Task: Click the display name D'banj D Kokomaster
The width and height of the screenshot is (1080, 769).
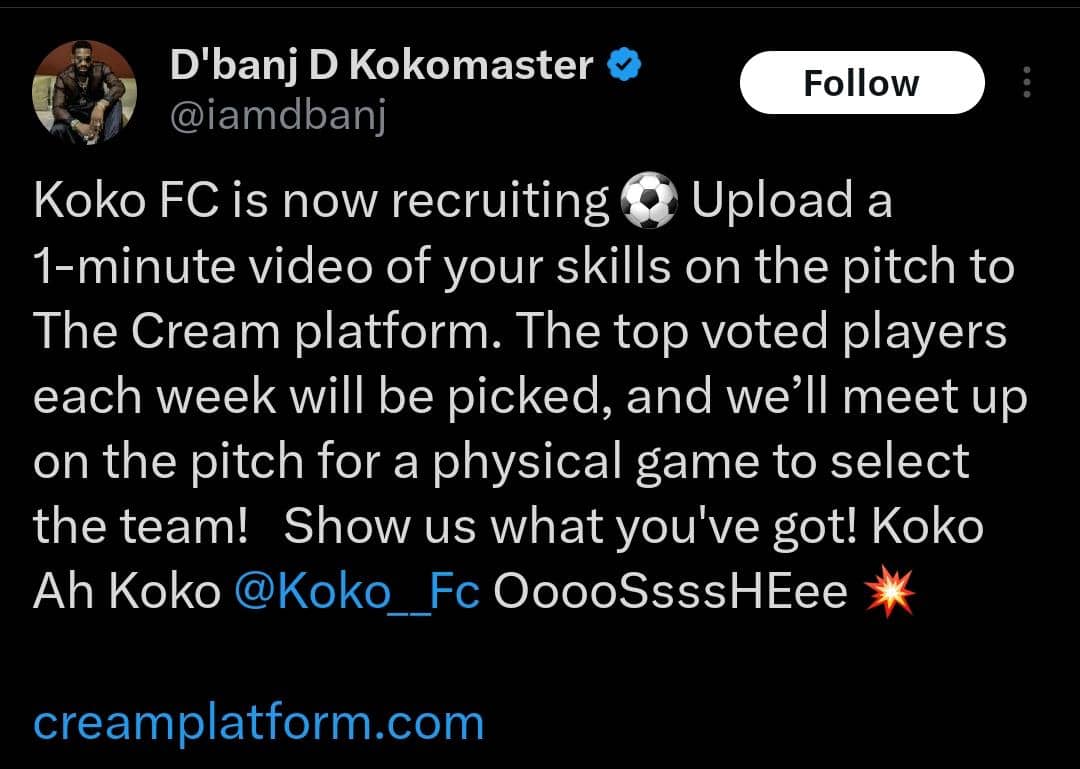Action: [x=381, y=66]
